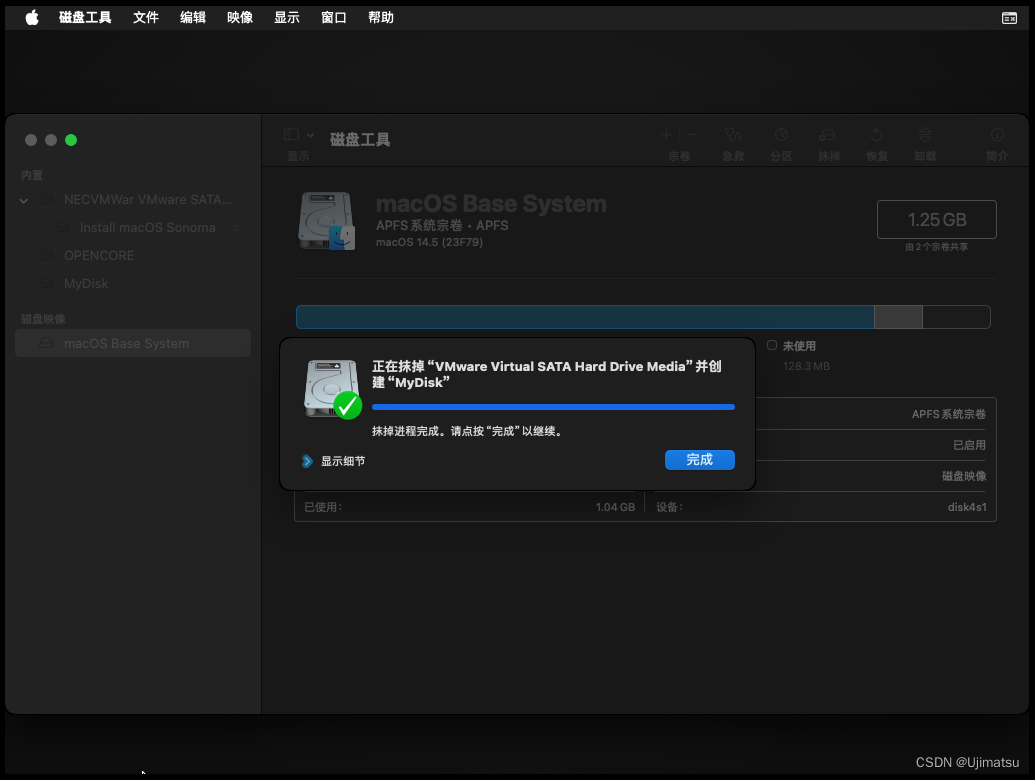Click the input source icon in menu bar
The height and width of the screenshot is (780, 1035).
tap(1009, 18)
